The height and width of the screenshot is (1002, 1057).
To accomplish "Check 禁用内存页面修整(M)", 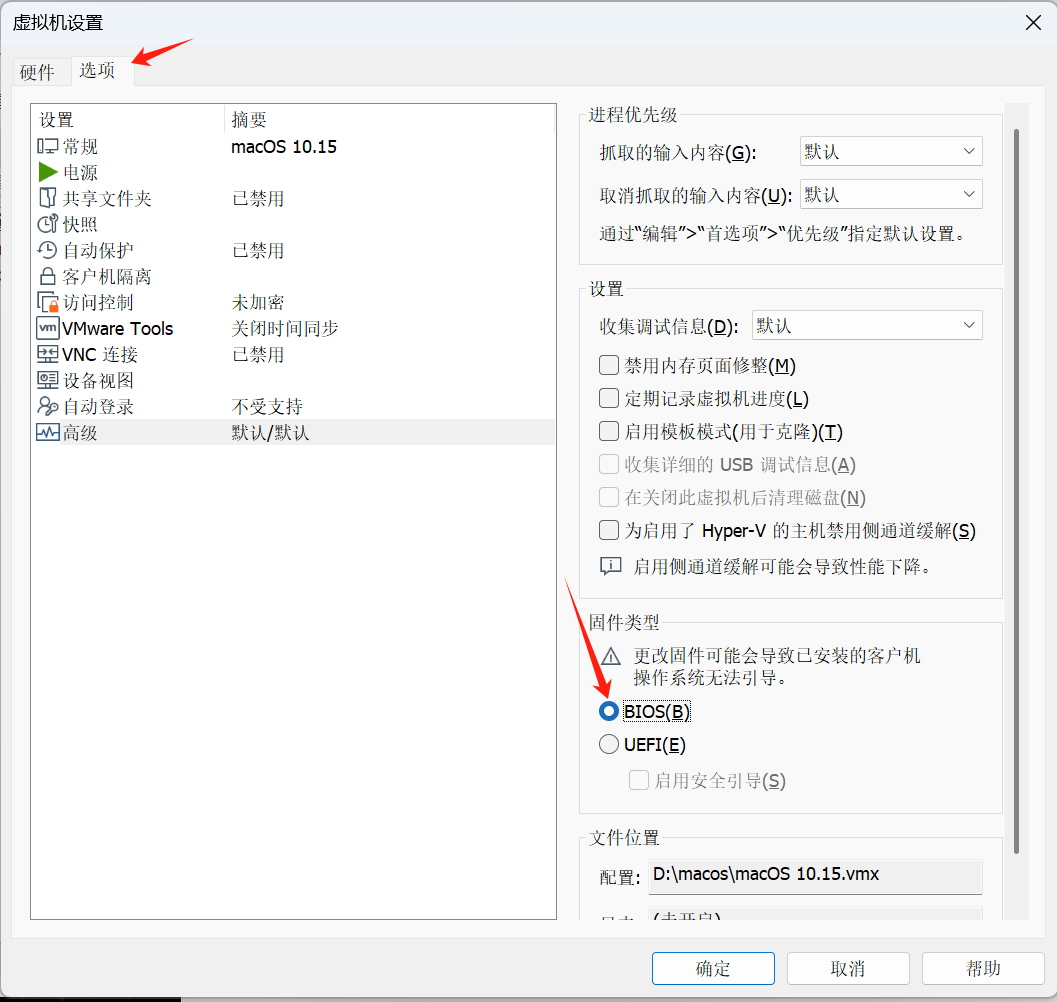I will pyautogui.click(x=609, y=365).
